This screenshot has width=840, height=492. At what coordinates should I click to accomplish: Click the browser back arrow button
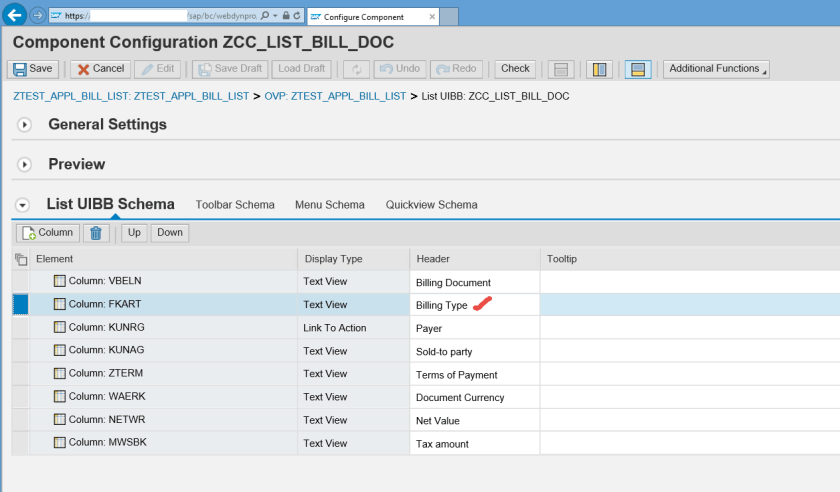[x=14, y=14]
